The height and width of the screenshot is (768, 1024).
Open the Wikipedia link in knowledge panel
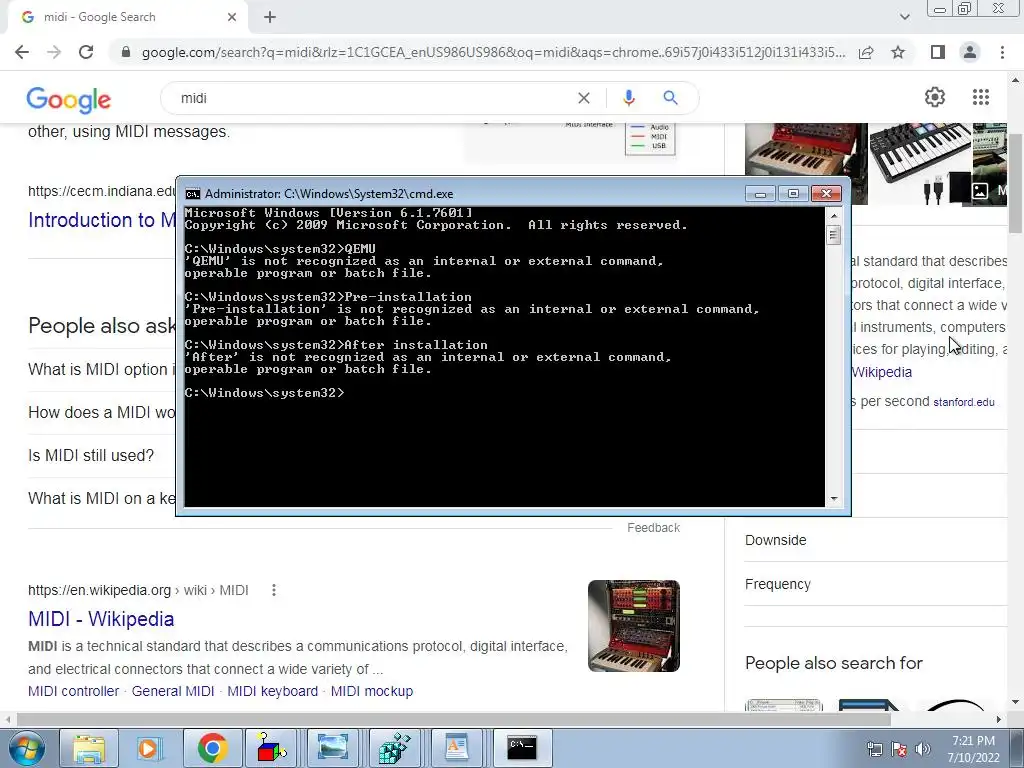[x=882, y=372]
